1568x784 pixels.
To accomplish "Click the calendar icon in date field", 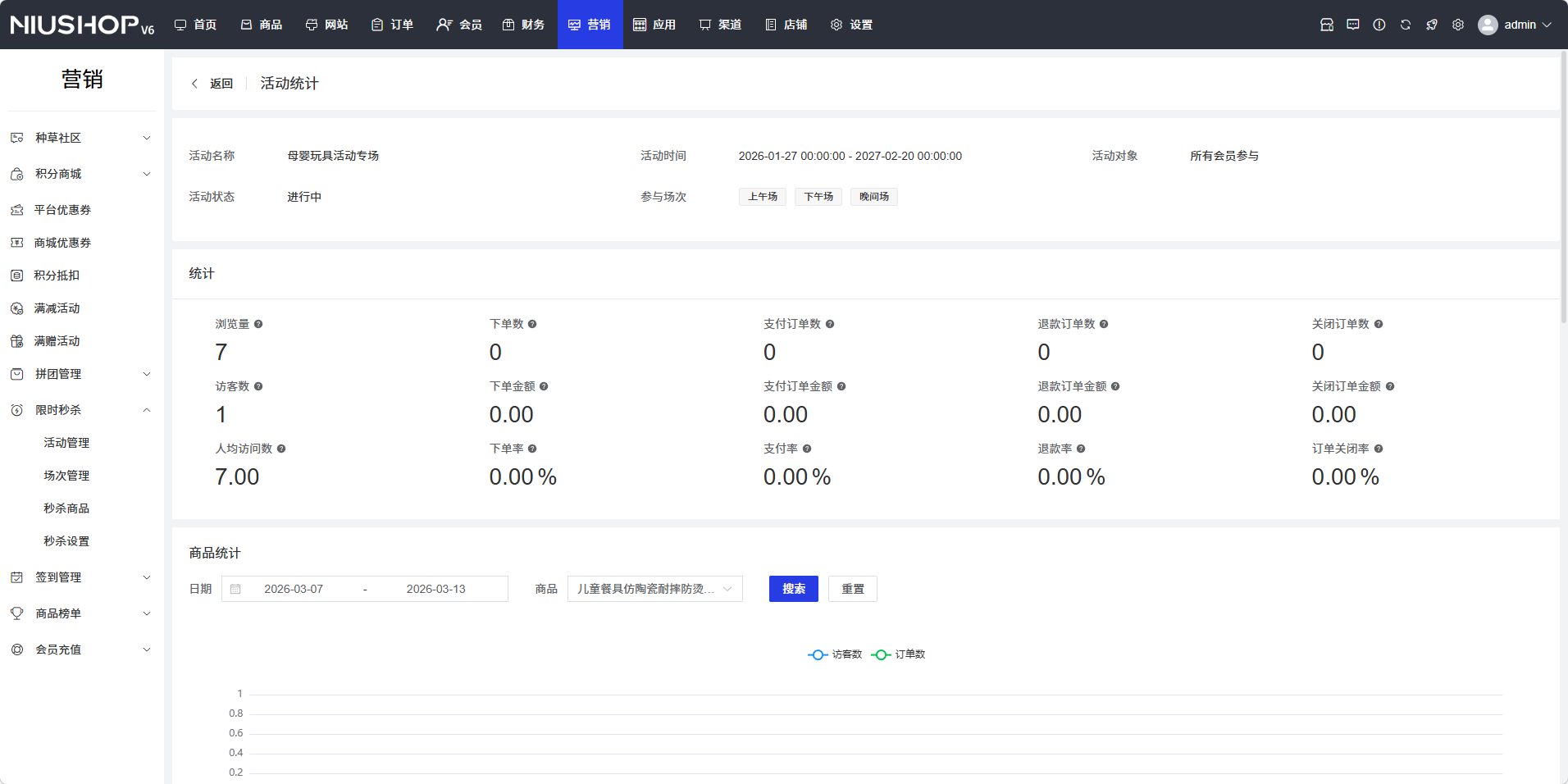I will tap(235, 589).
